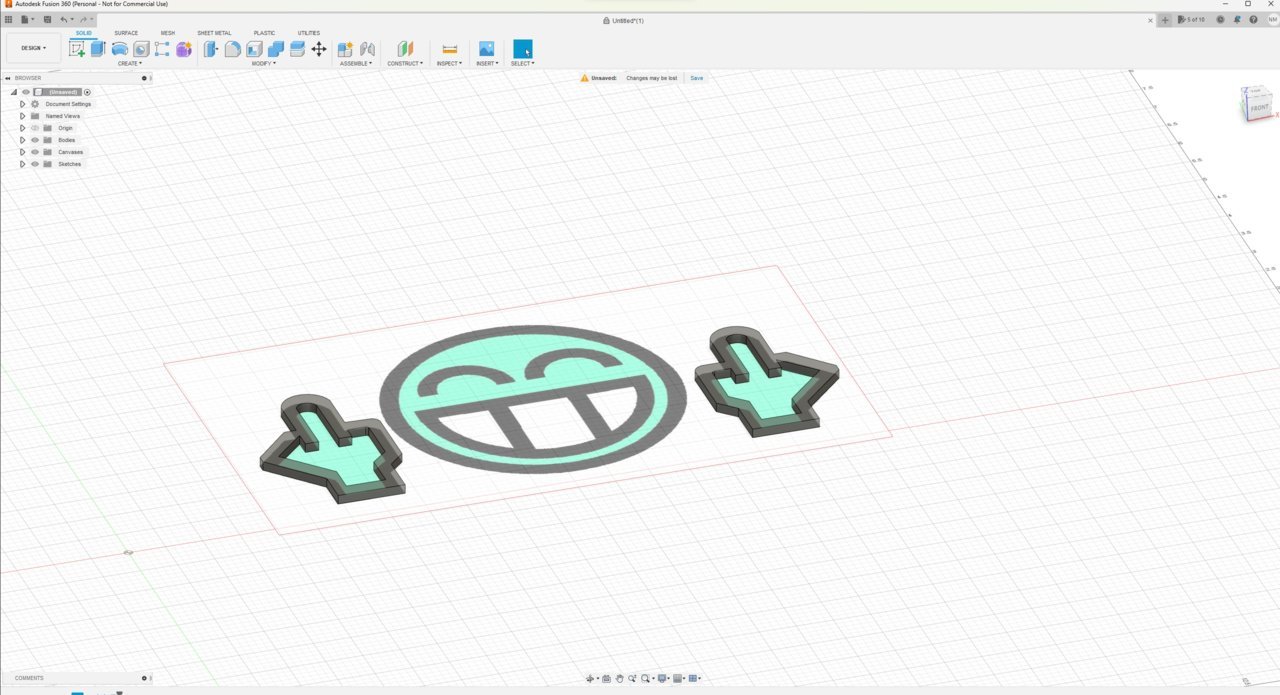The height and width of the screenshot is (695, 1280).
Task: Open Grid and Snaps settings icon
Action: click(x=678, y=678)
